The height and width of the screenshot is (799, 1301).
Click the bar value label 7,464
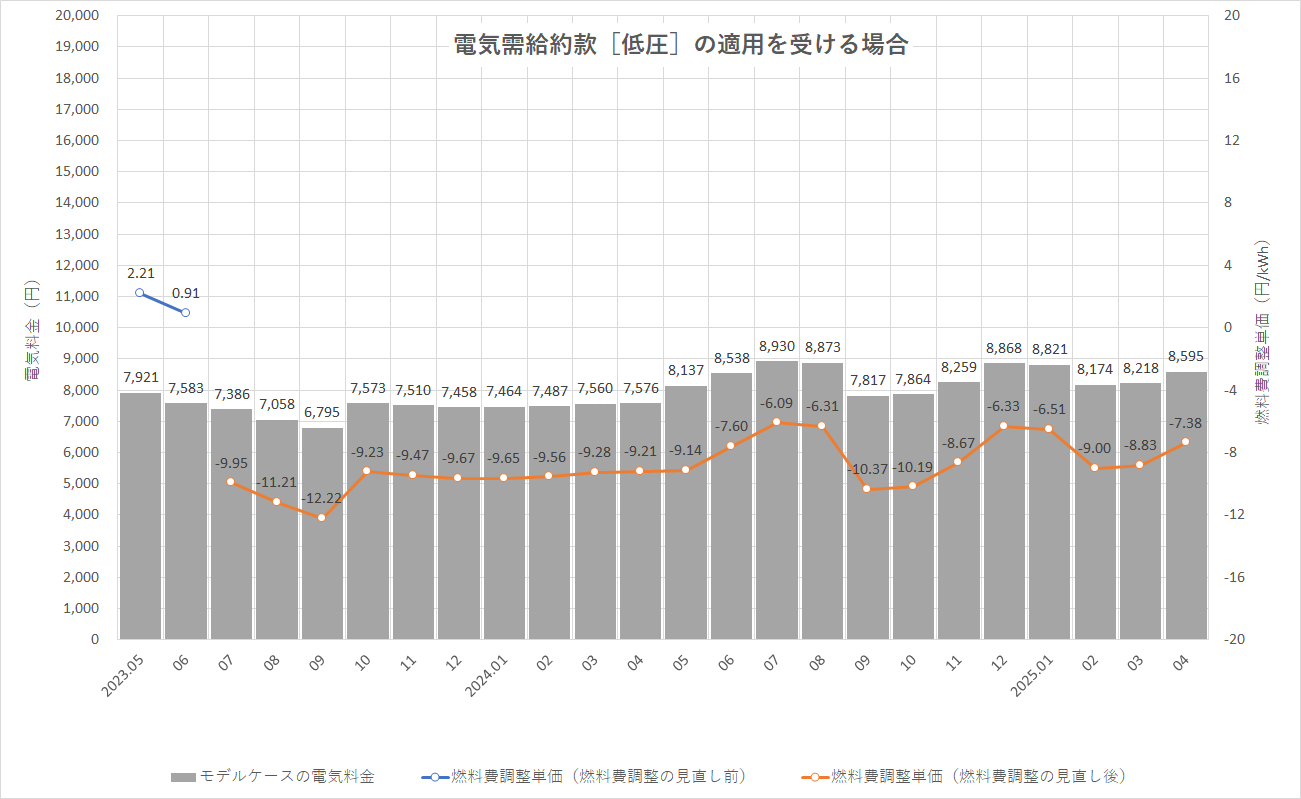coord(504,391)
